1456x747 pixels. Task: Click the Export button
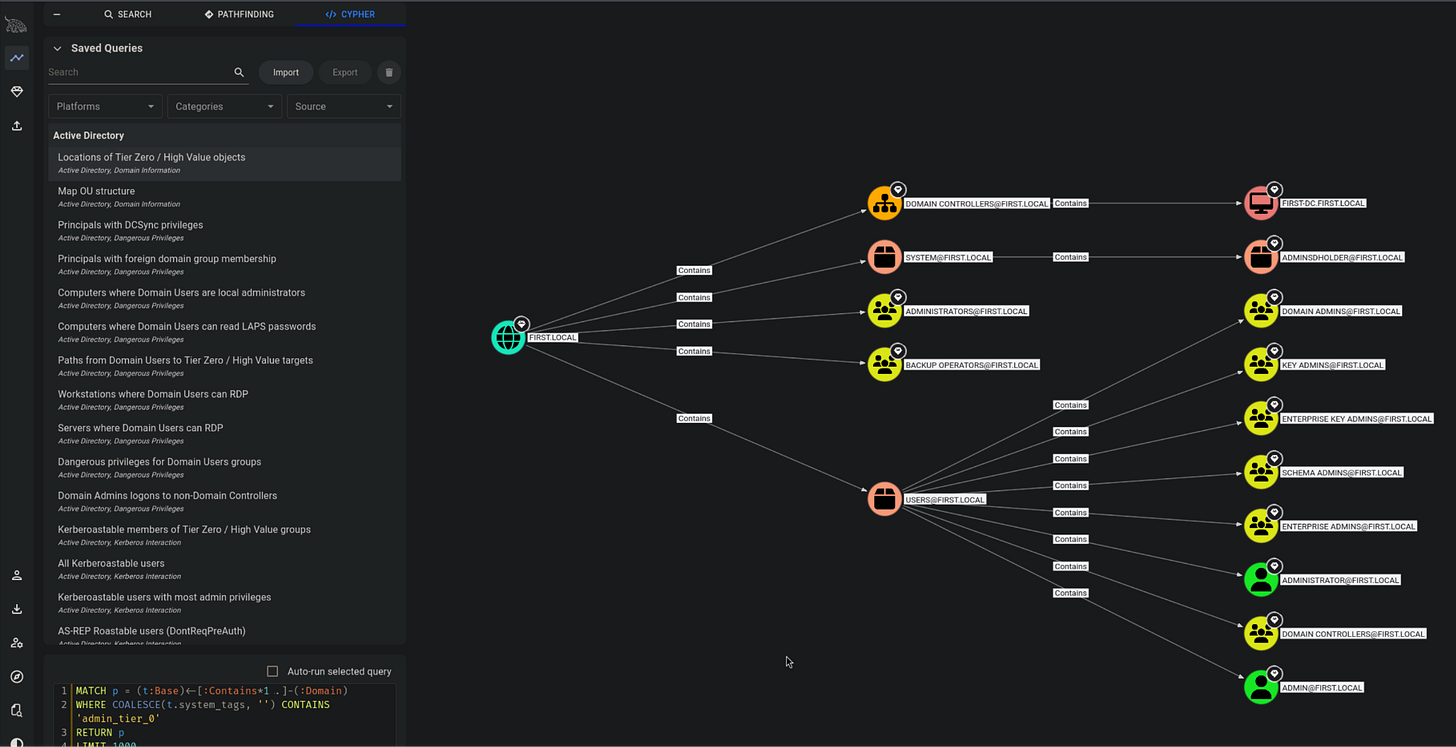(x=345, y=72)
